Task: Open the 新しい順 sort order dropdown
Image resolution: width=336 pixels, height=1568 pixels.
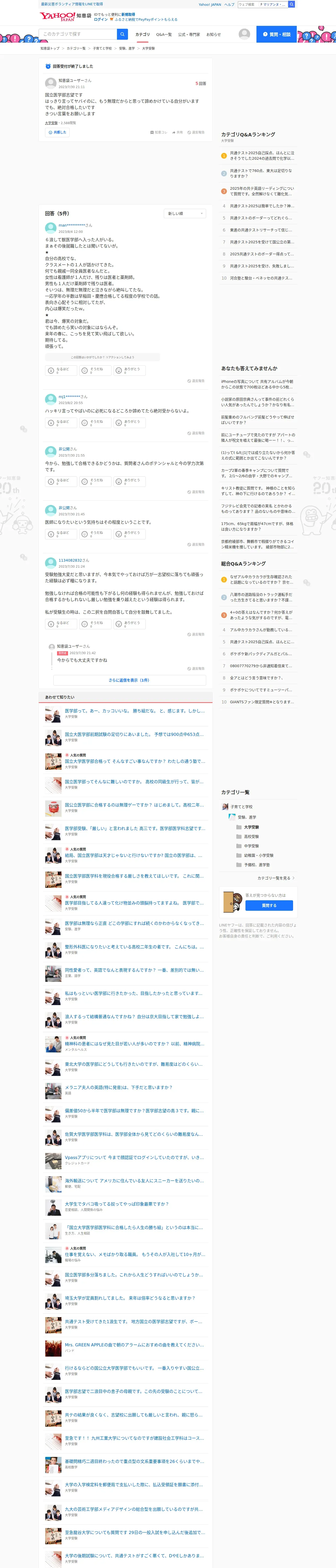Action: 185,214
